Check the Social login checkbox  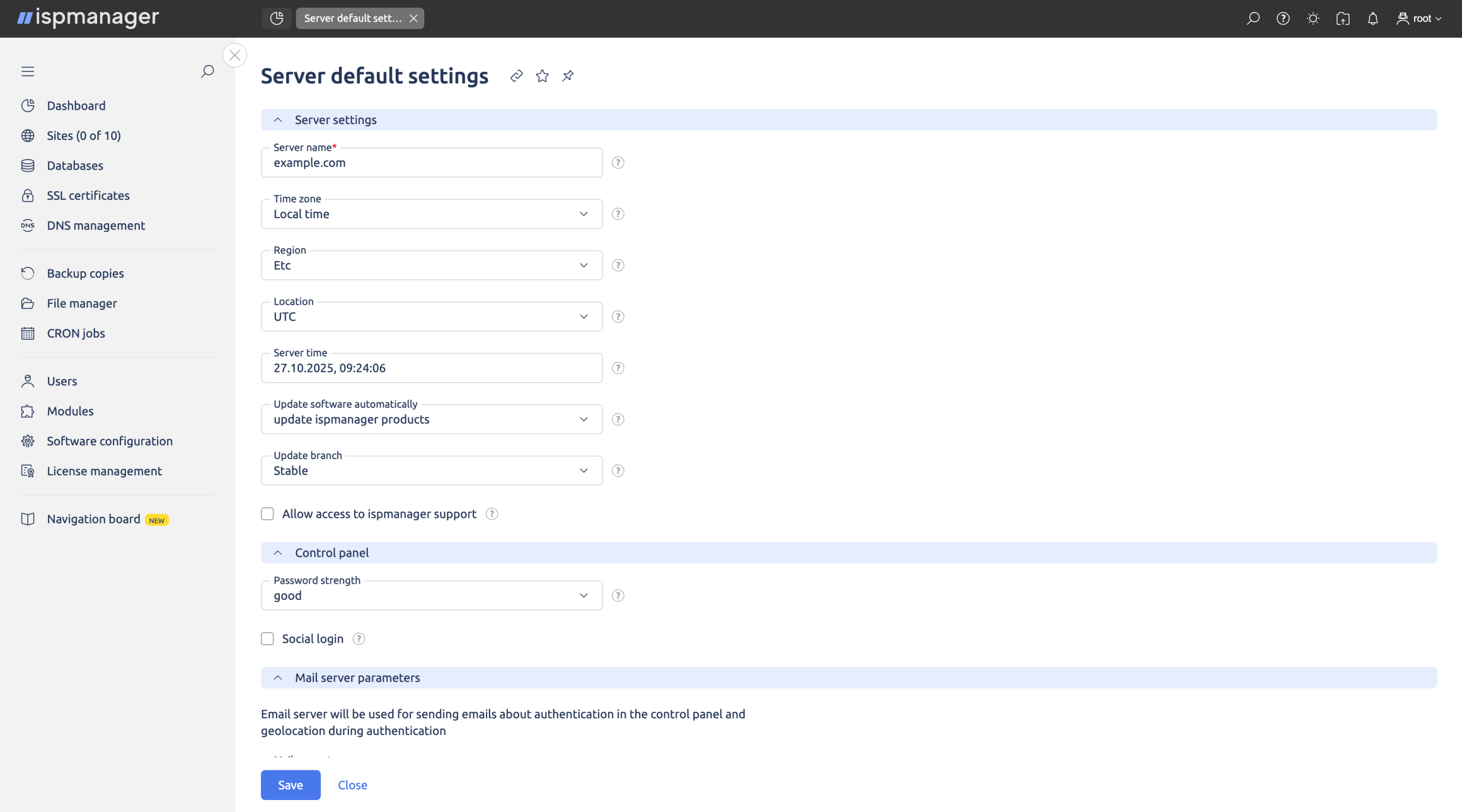[x=267, y=639]
